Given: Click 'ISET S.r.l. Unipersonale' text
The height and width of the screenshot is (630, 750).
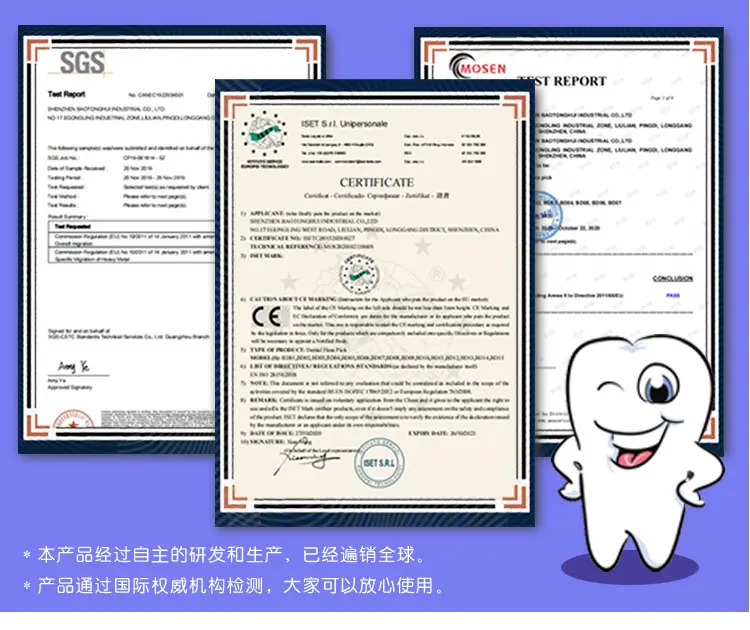Looking at the screenshot, I should [344, 124].
